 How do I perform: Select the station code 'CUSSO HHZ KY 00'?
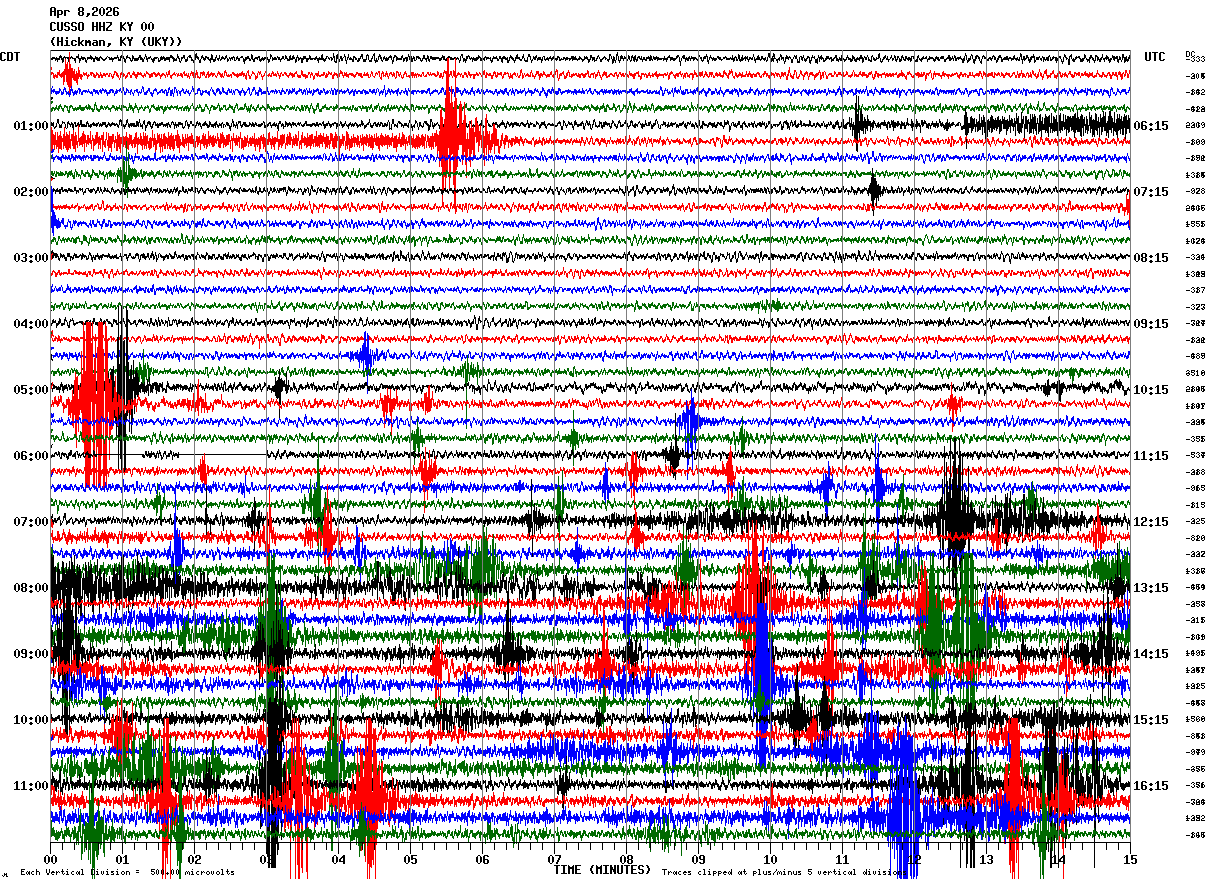coord(102,27)
